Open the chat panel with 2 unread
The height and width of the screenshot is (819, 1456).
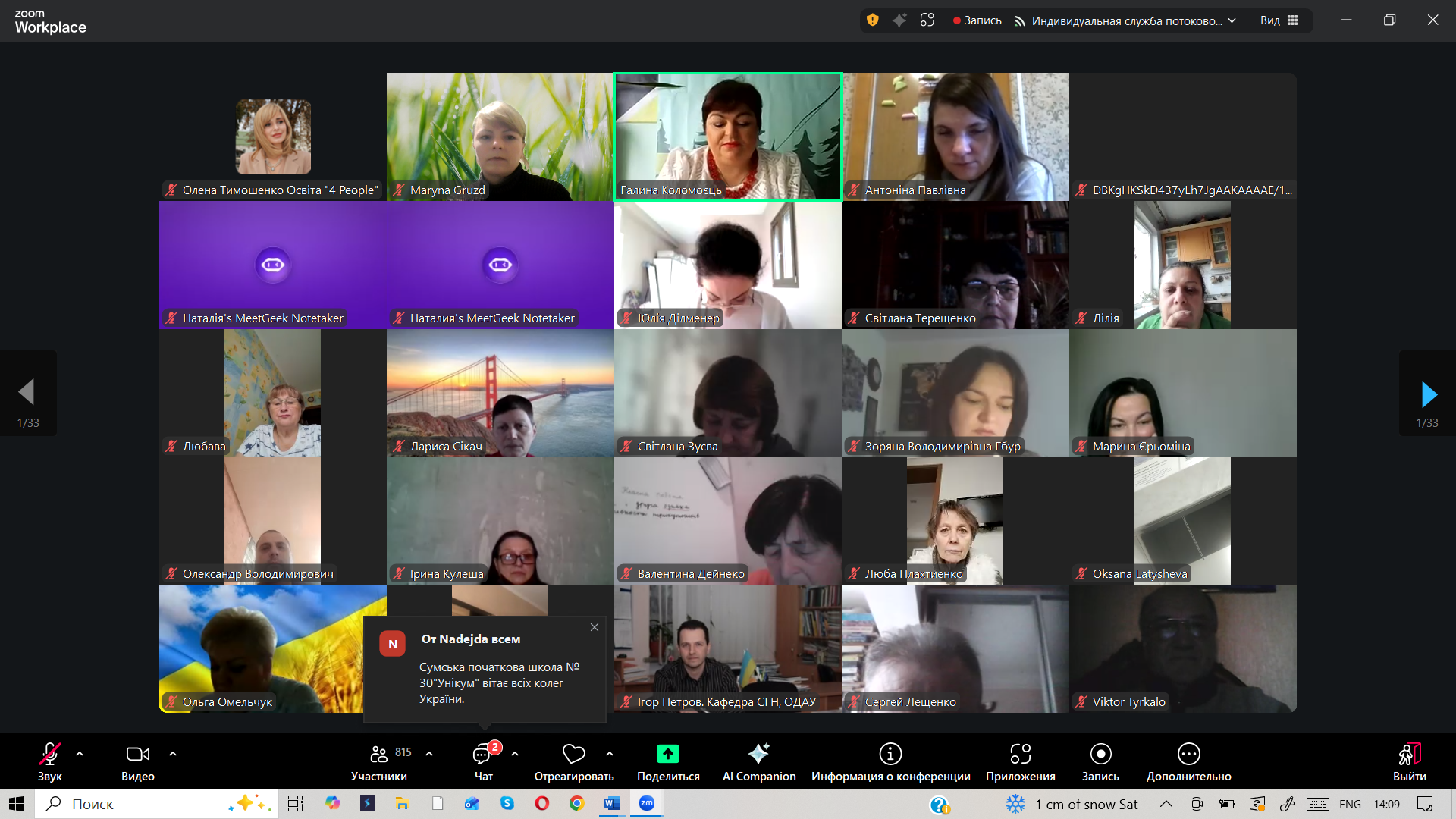click(x=483, y=755)
